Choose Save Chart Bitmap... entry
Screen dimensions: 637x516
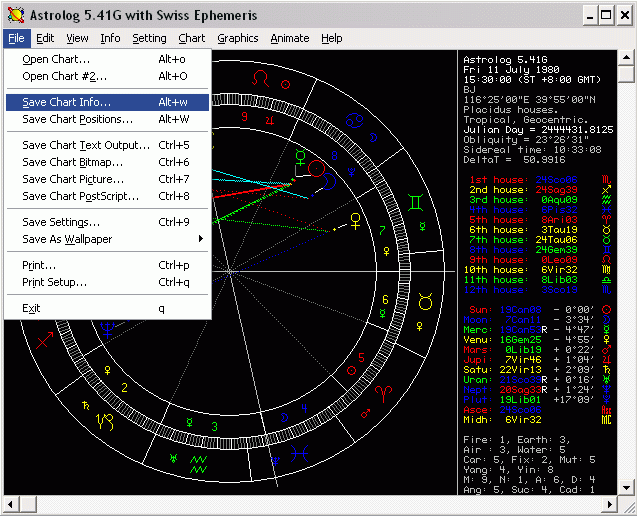tap(108, 163)
